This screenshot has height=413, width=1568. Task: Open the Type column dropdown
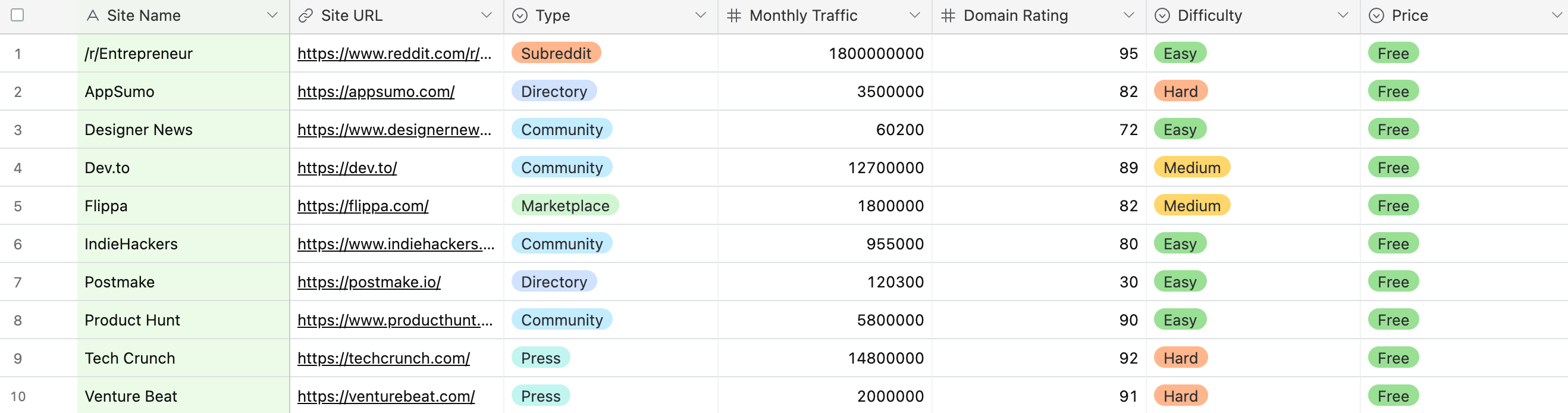click(x=701, y=15)
